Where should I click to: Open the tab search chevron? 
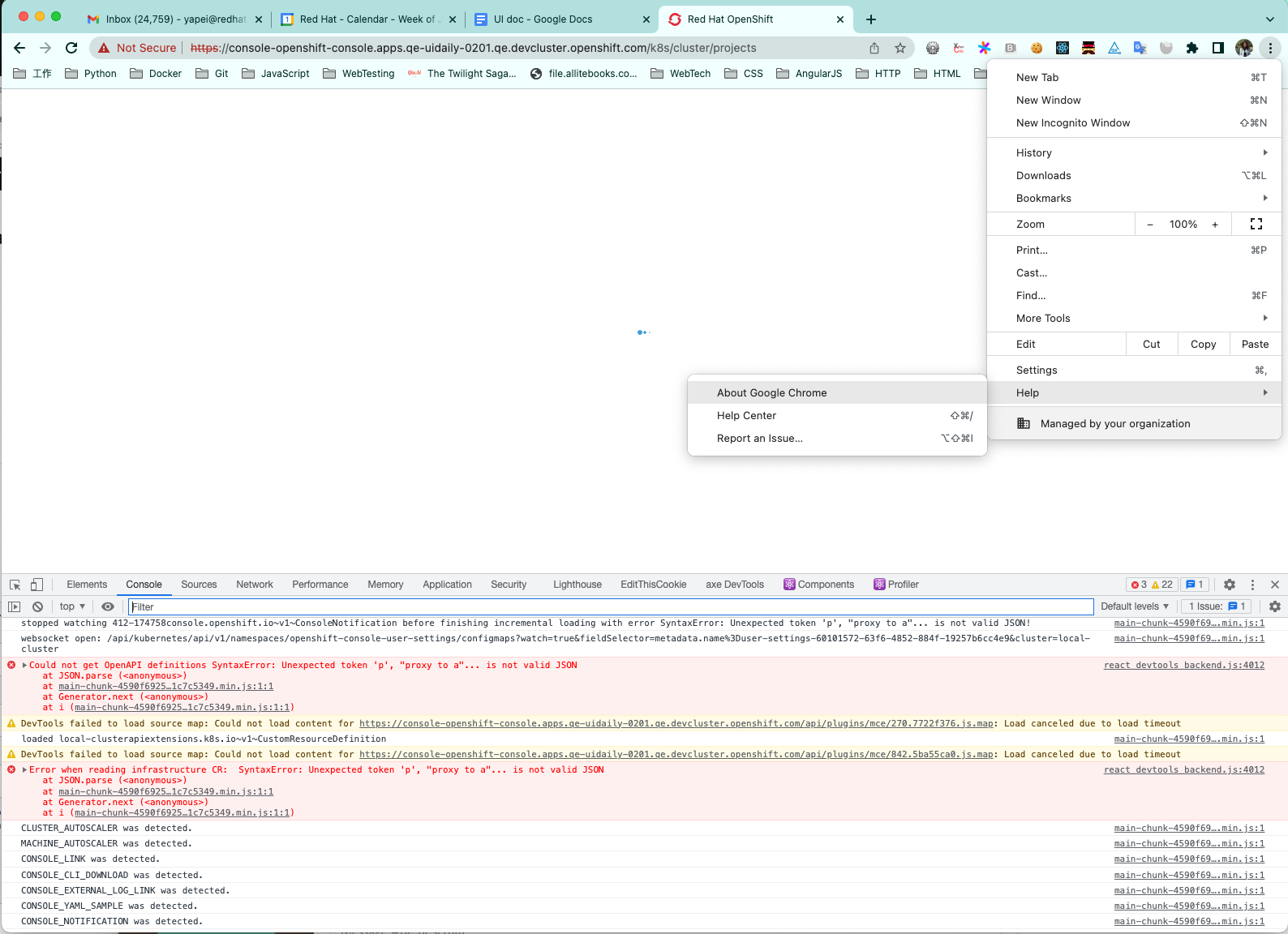coord(1270,19)
